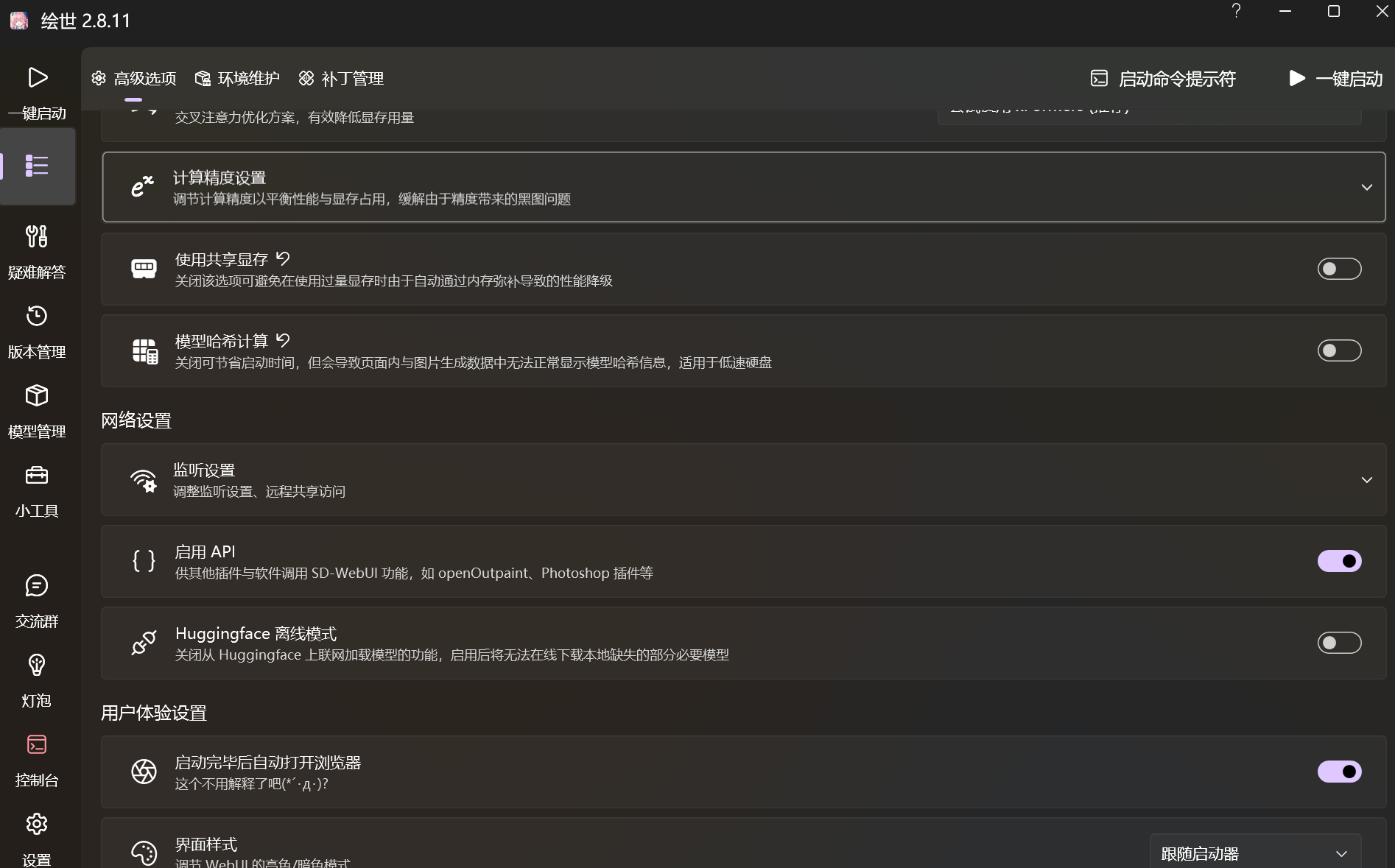Click the 一键启动 play icon in sidebar
The height and width of the screenshot is (868, 1395).
coord(37,77)
